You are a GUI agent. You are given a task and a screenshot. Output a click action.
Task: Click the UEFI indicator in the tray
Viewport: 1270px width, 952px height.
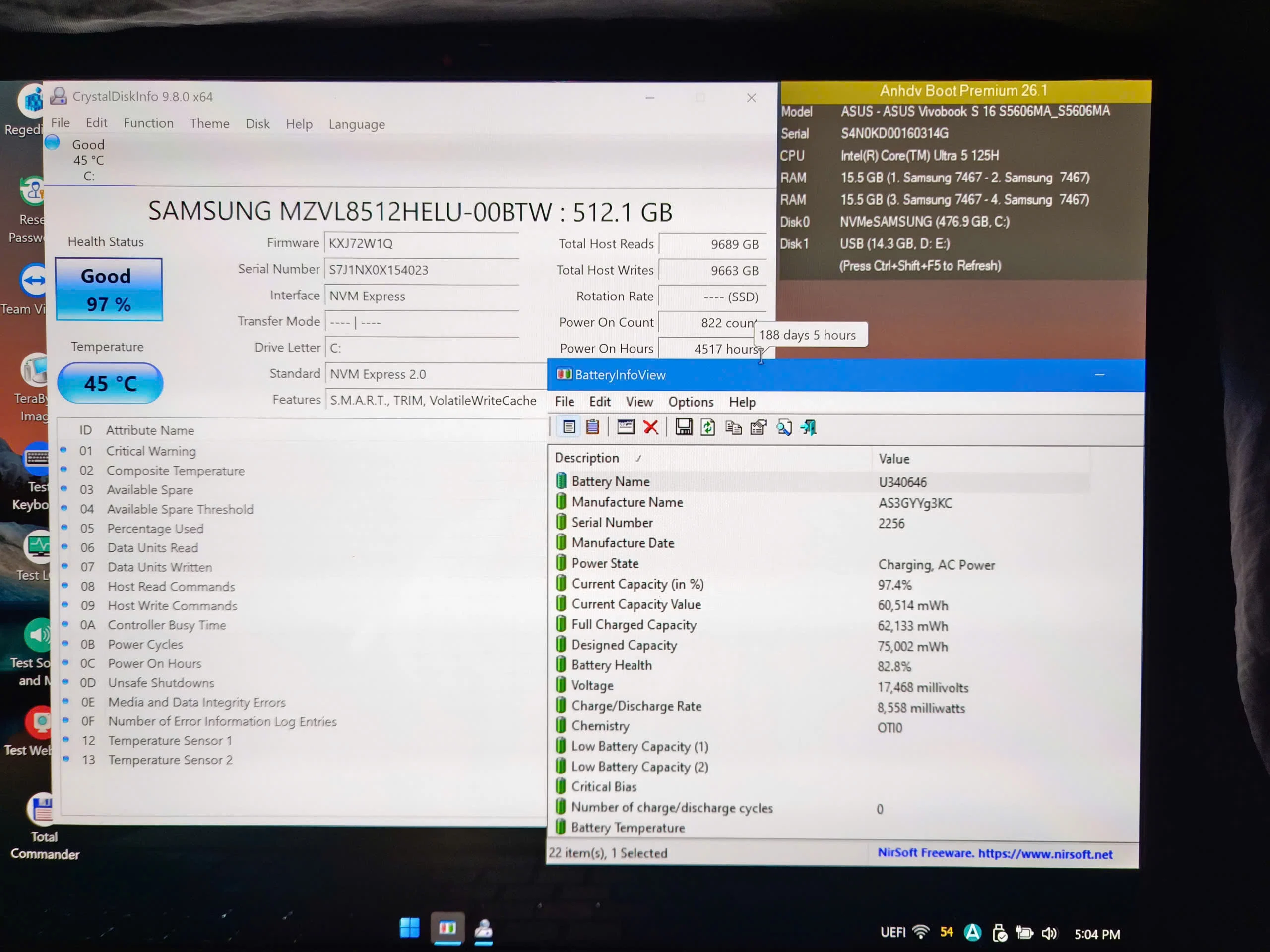[893, 932]
